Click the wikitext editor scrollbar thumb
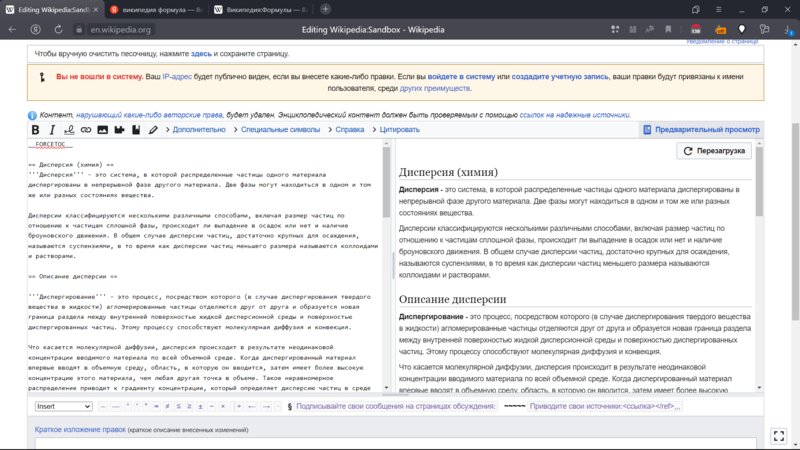Viewport: 800px width, 450px height. pyautogui.click(x=386, y=182)
